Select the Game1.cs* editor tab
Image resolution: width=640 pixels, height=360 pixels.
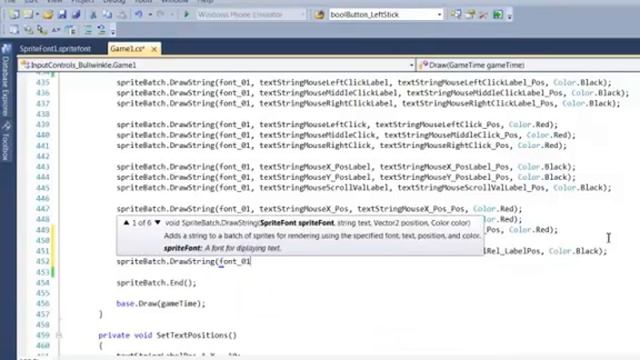point(128,49)
